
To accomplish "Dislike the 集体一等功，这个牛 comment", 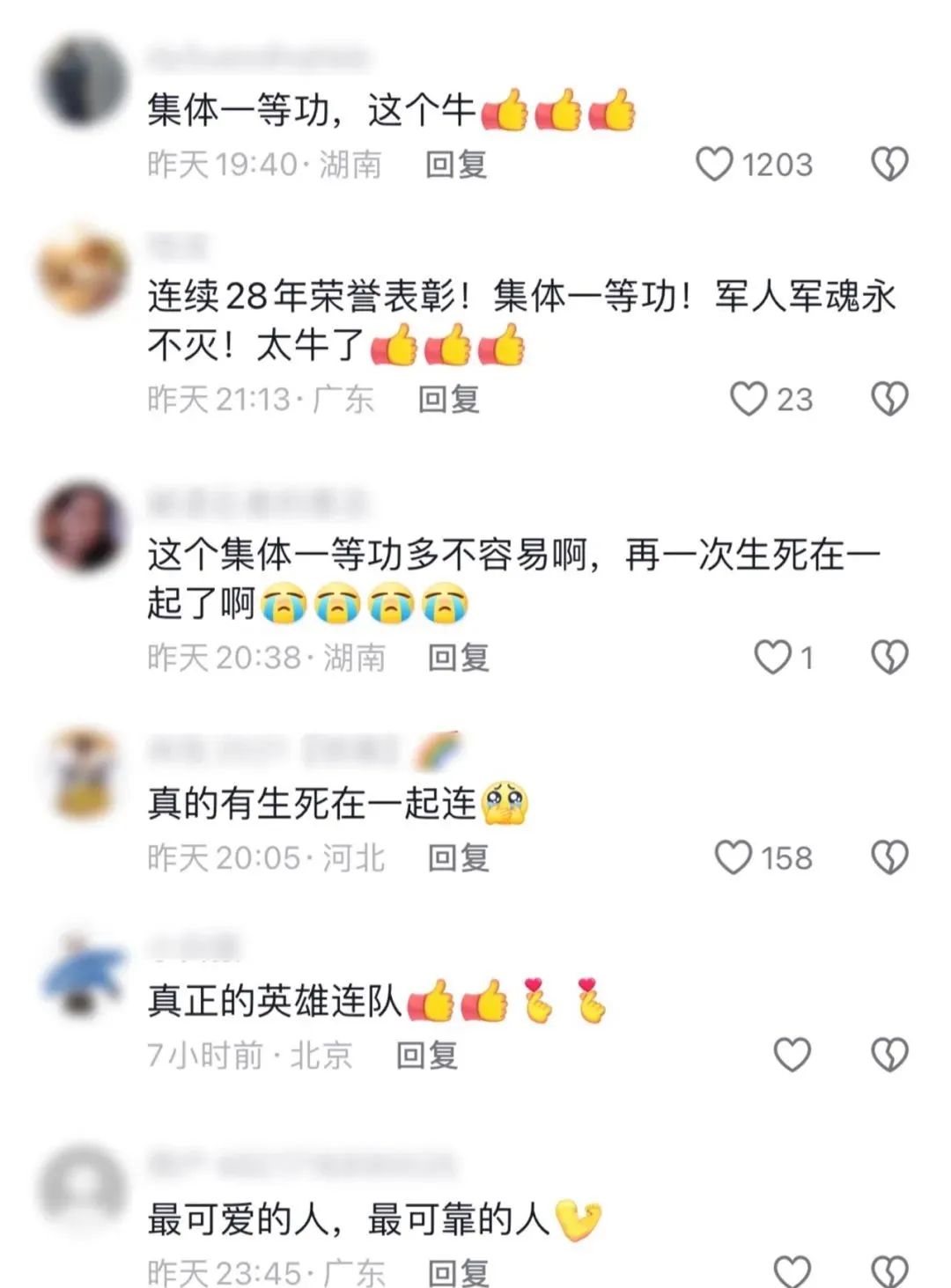I will [x=889, y=165].
